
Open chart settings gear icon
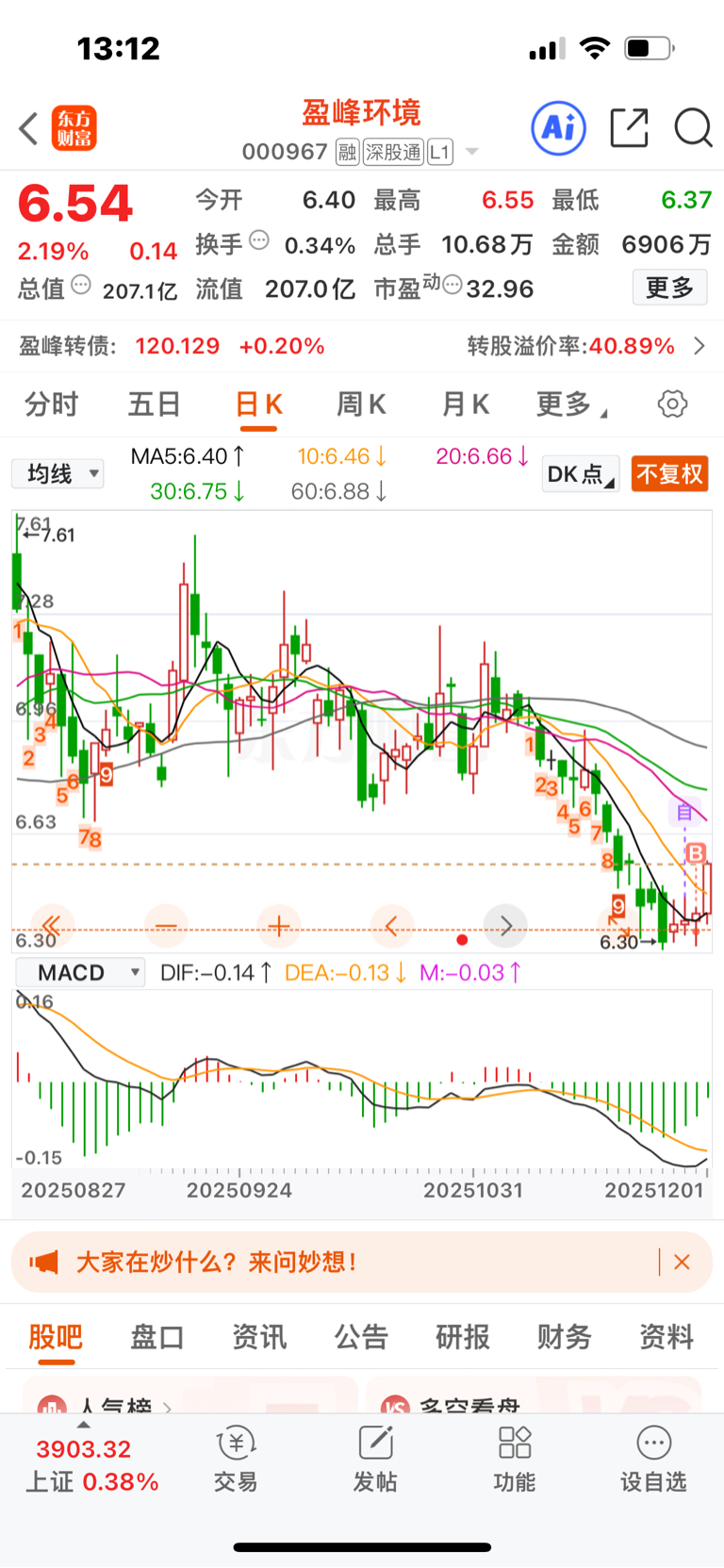[x=672, y=404]
